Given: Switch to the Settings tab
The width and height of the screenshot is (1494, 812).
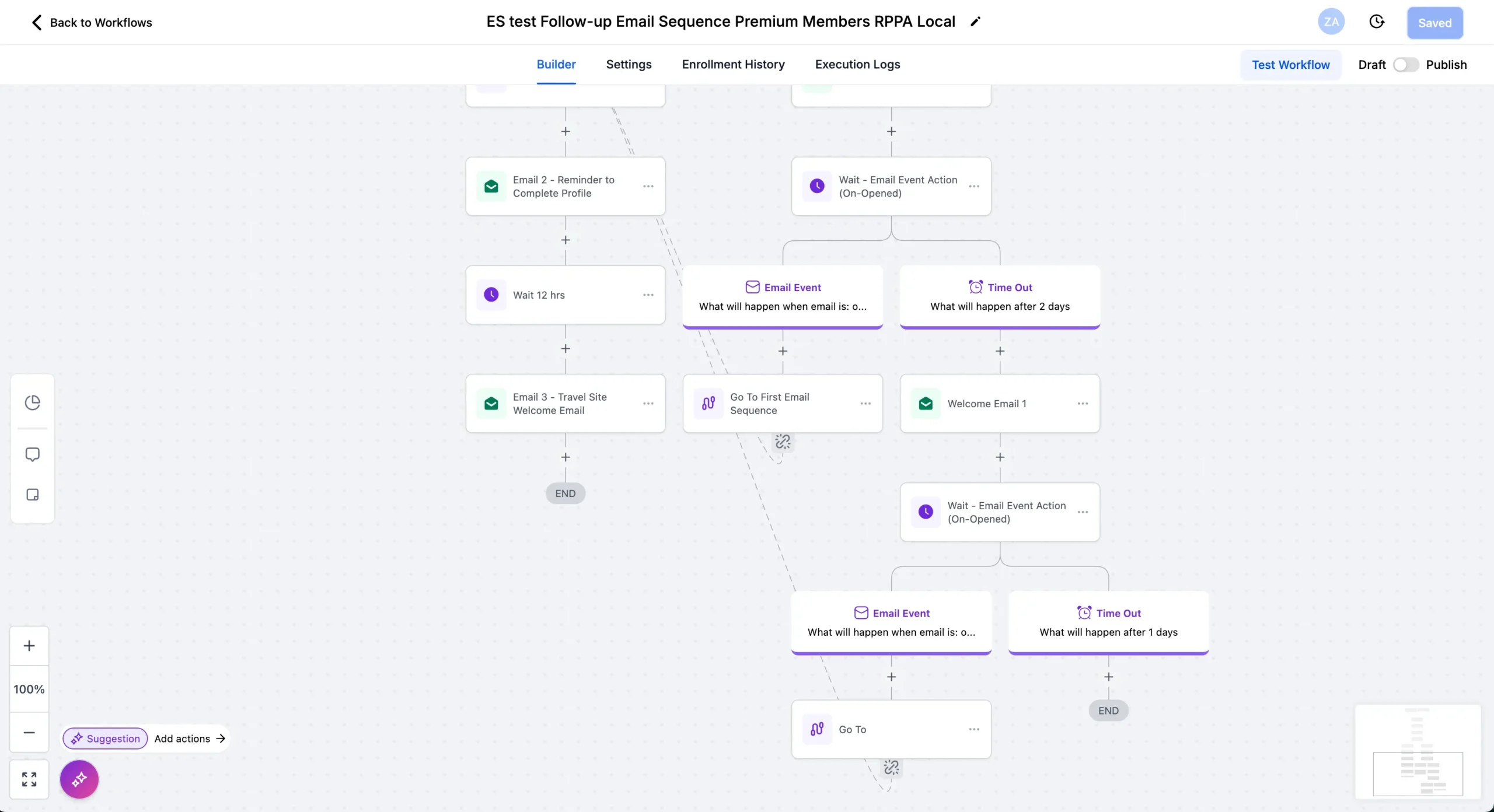Looking at the screenshot, I should [x=629, y=65].
